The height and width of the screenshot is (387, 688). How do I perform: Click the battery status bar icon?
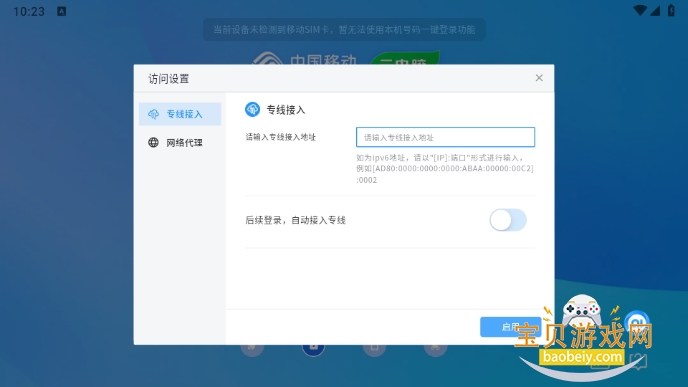pos(671,11)
